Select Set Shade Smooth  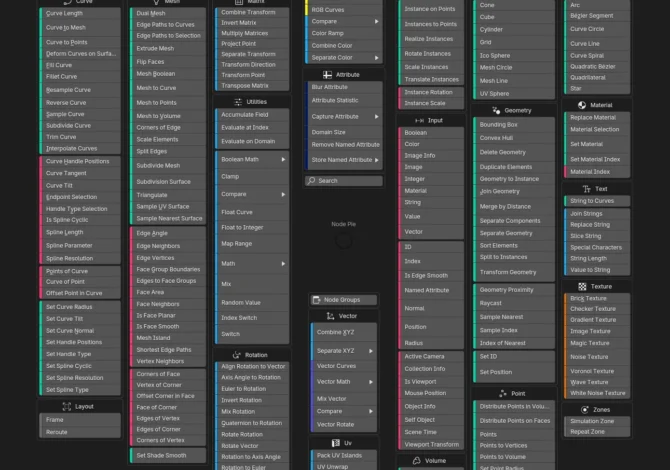click(168, 455)
